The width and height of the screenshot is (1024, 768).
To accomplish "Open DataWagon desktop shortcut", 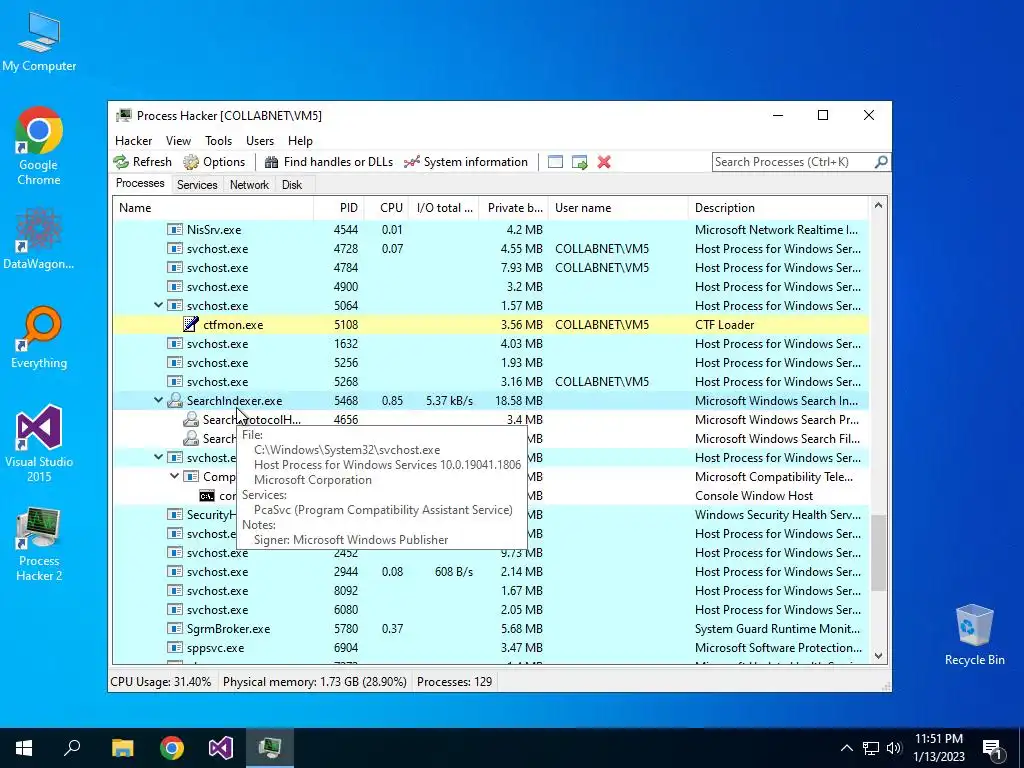I will [39, 238].
